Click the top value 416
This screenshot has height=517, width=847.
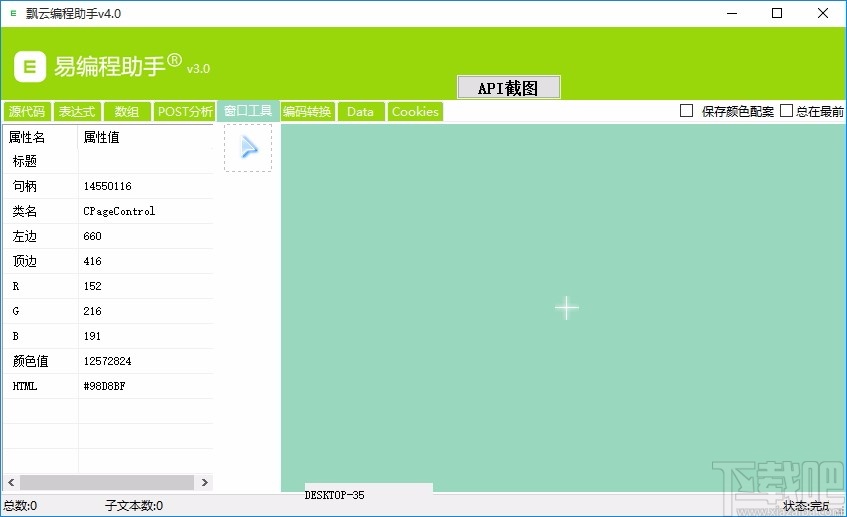(92, 261)
